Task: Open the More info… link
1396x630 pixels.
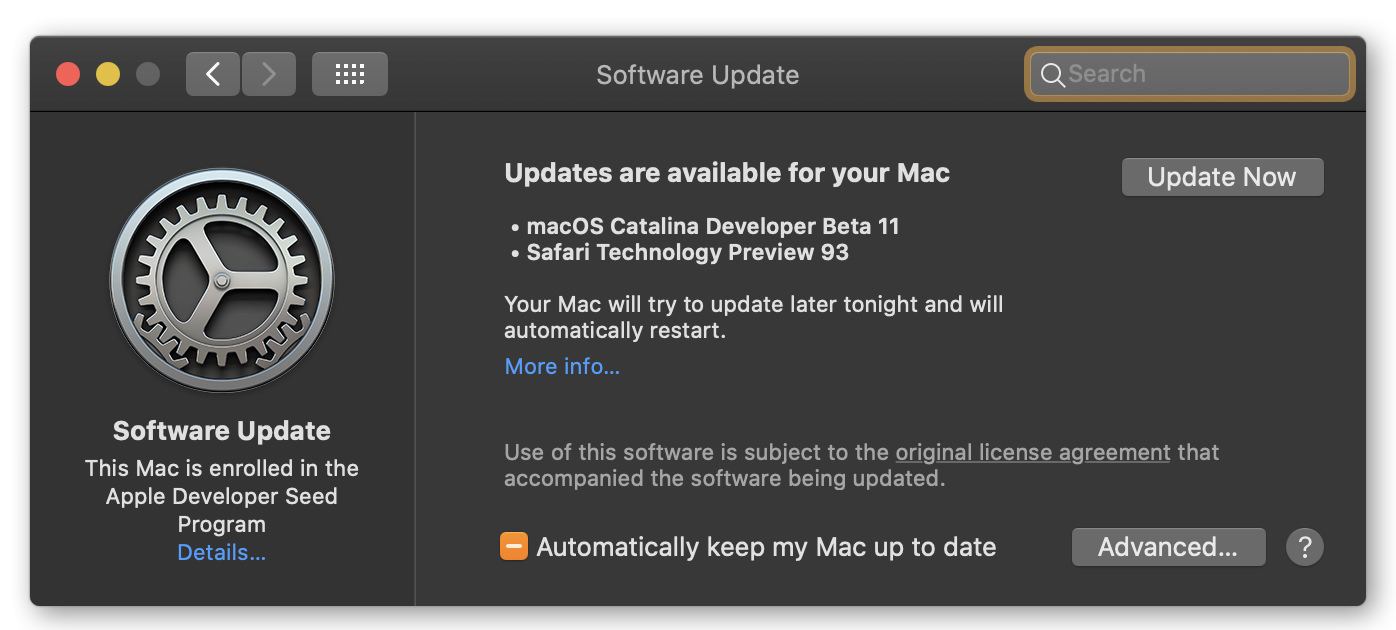Action: tap(562, 366)
